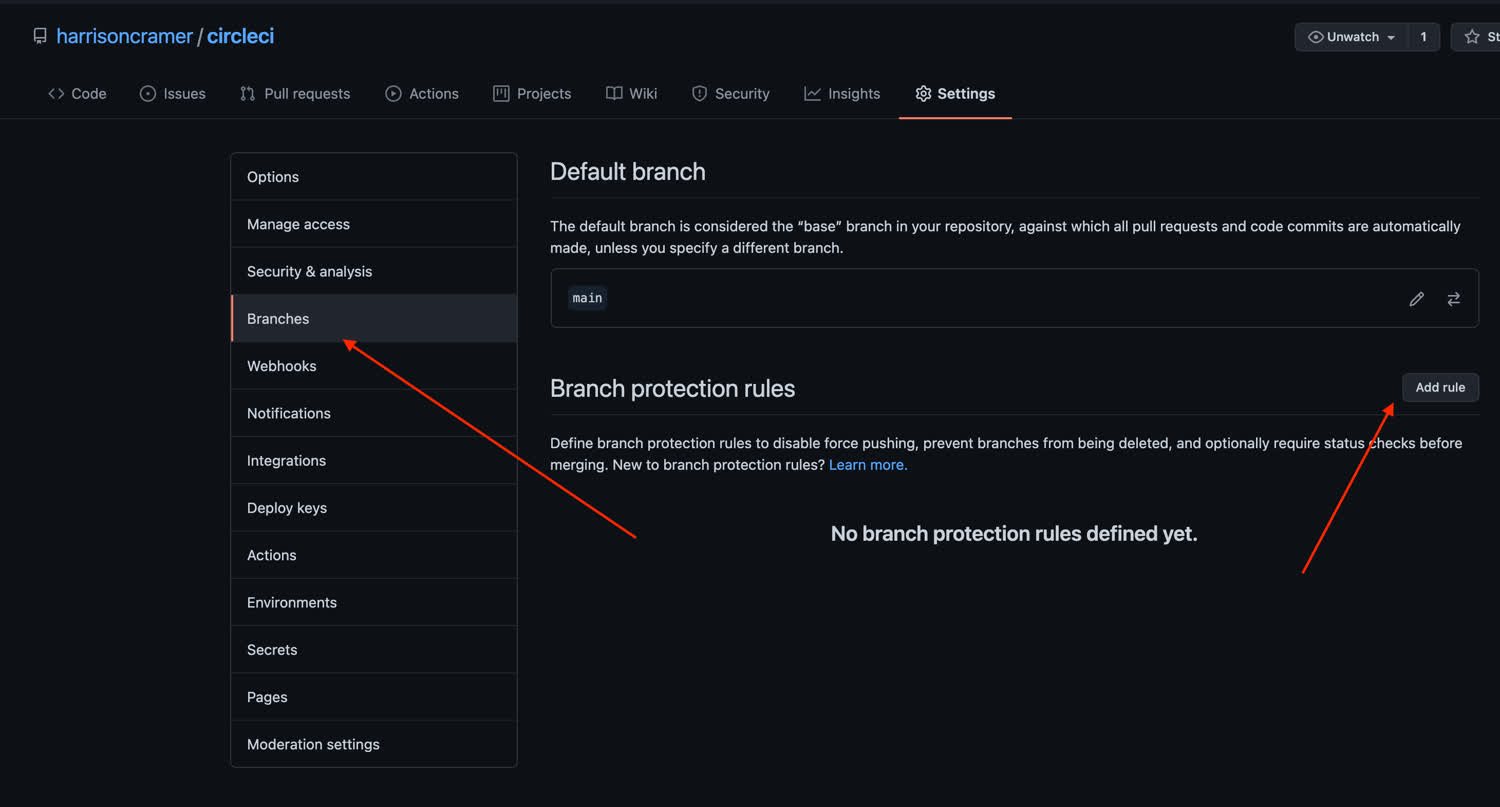Open the Code tab
Image resolution: width=1500 pixels, height=807 pixels.
[77, 93]
